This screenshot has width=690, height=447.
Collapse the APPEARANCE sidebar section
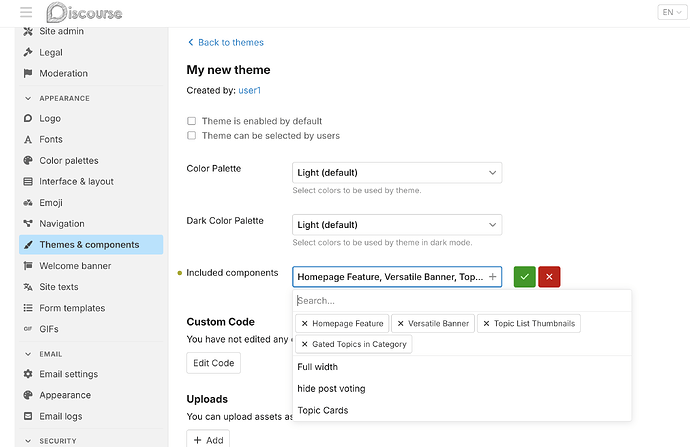coord(28,98)
